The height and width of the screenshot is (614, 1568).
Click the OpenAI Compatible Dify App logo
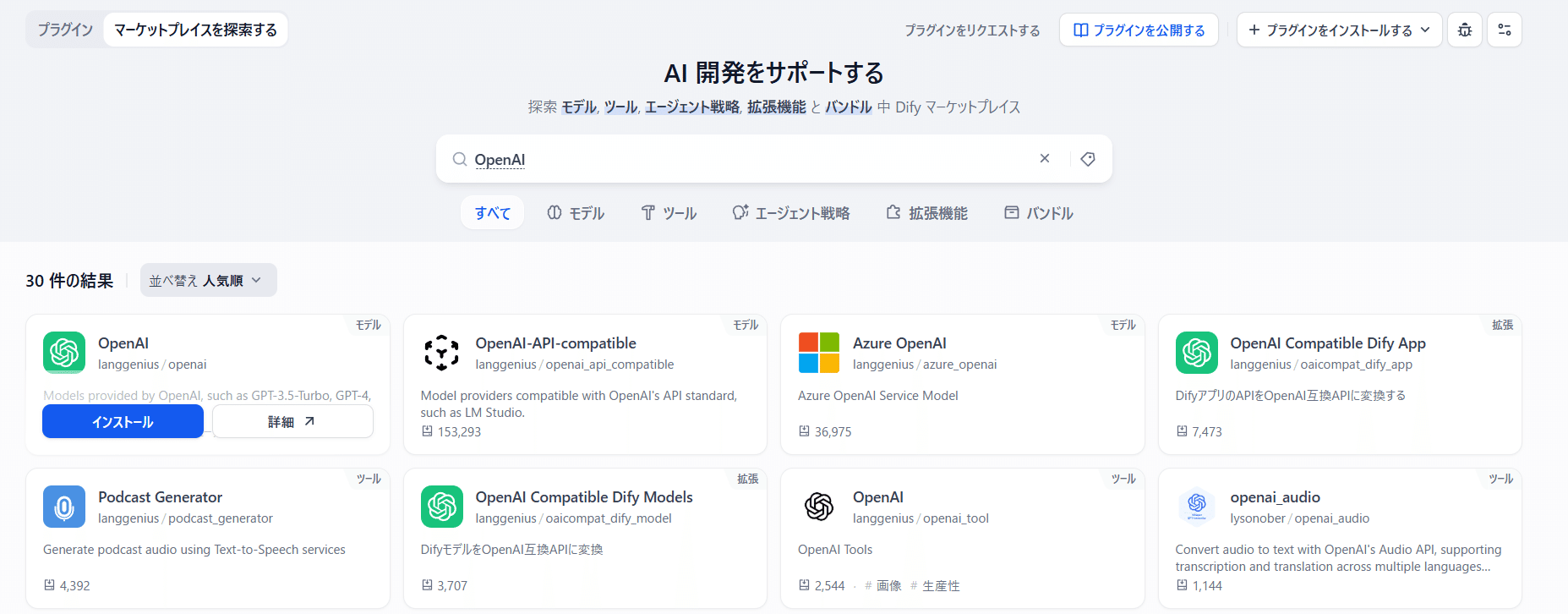pyautogui.click(x=1197, y=353)
